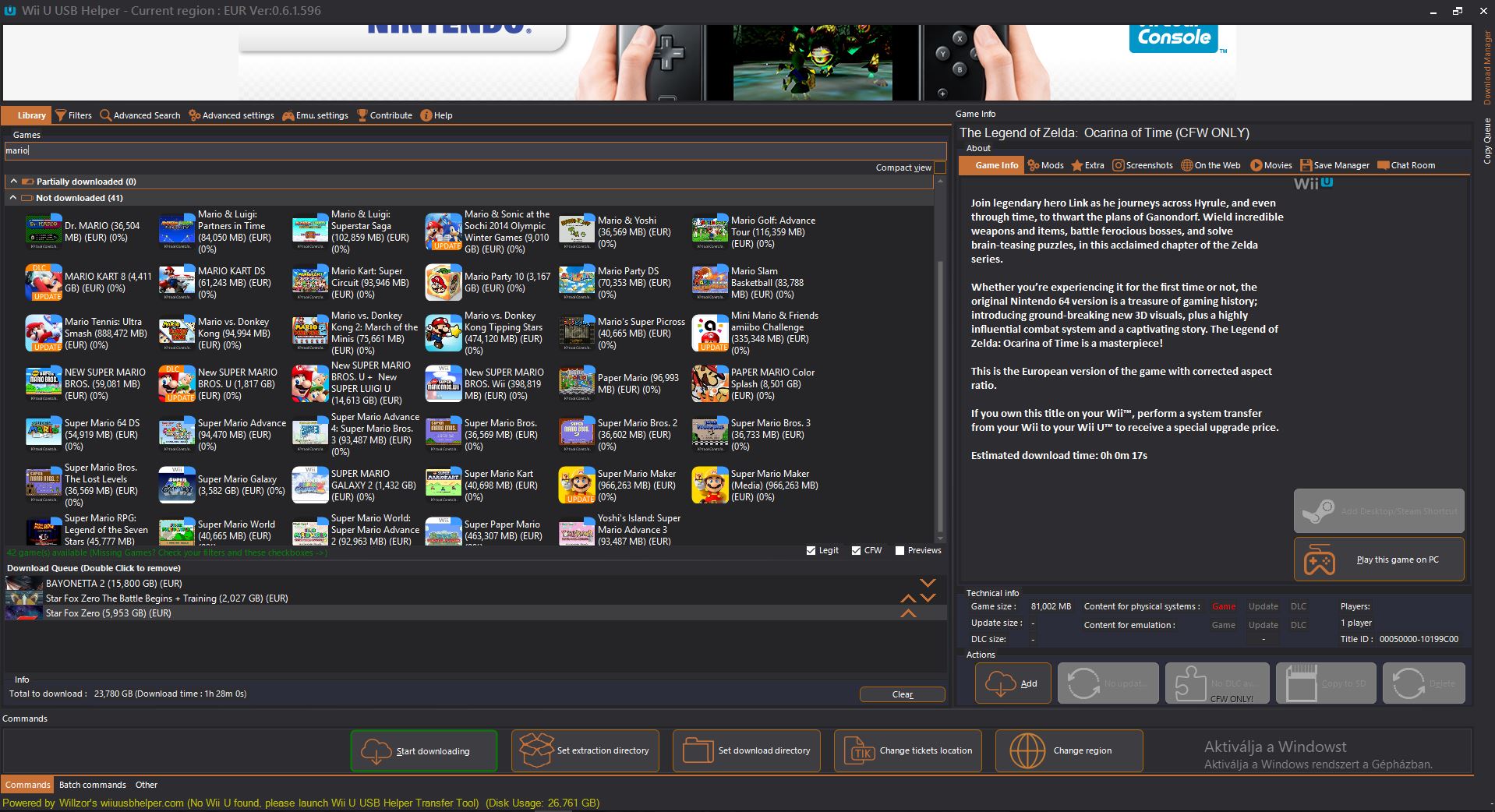1495x812 pixels.
Task: Collapse the Partially downloaded group
Action: (x=13, y=182)
